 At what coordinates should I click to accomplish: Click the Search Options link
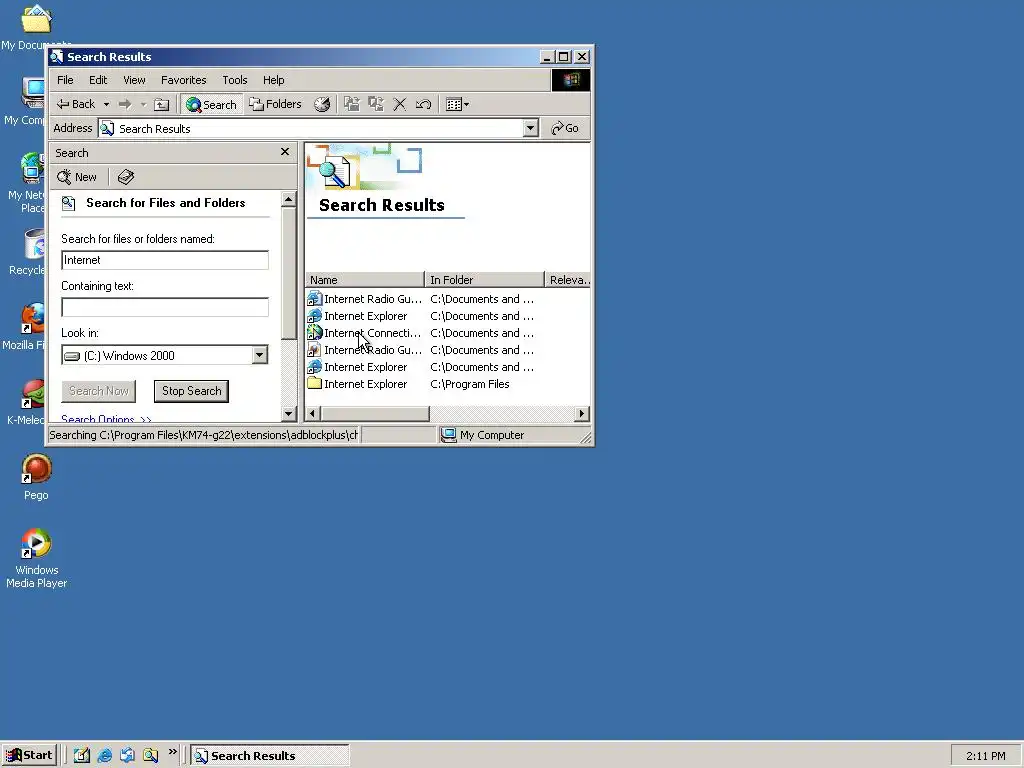tap(106, 419)
